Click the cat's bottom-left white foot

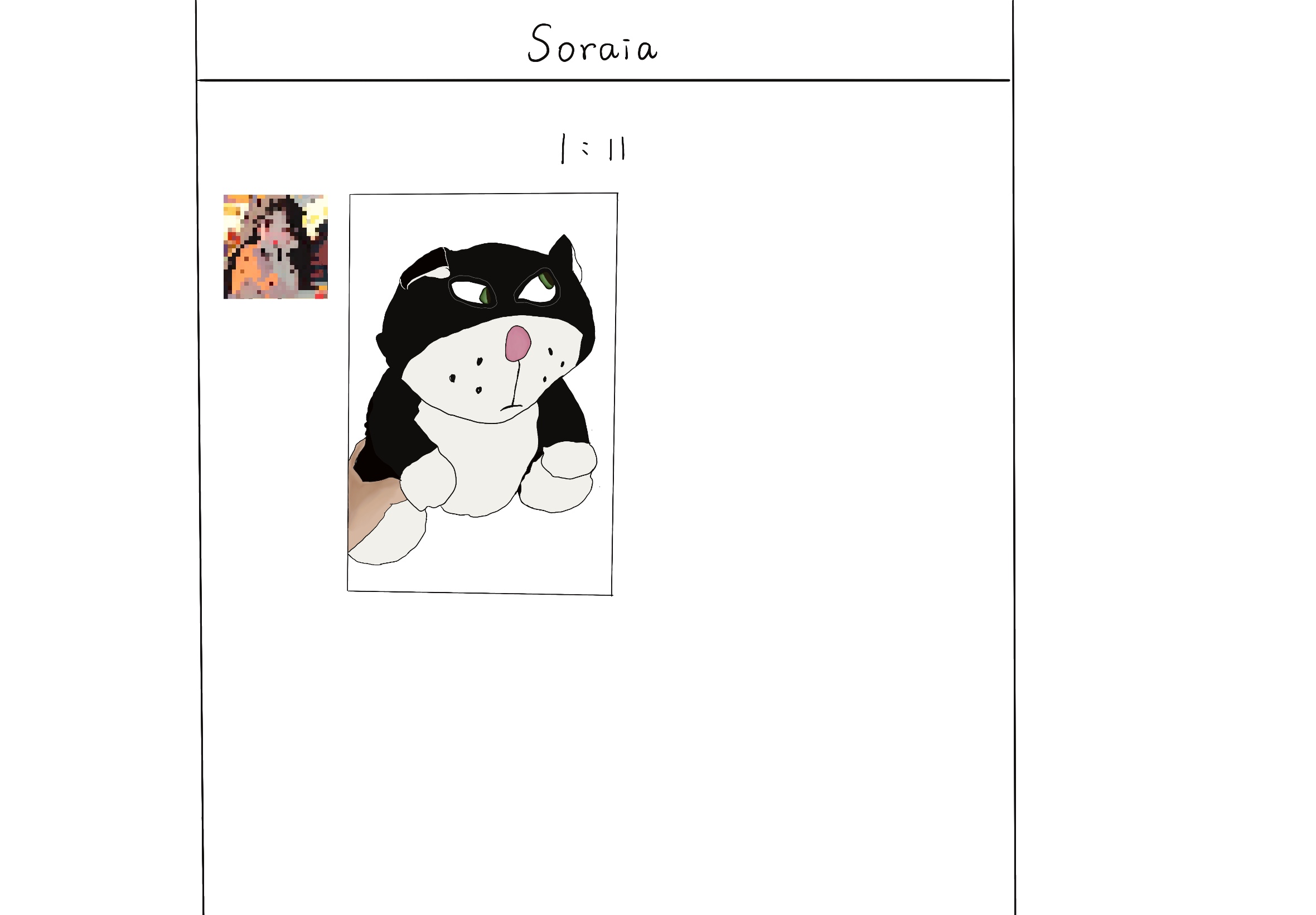[389, 535]
